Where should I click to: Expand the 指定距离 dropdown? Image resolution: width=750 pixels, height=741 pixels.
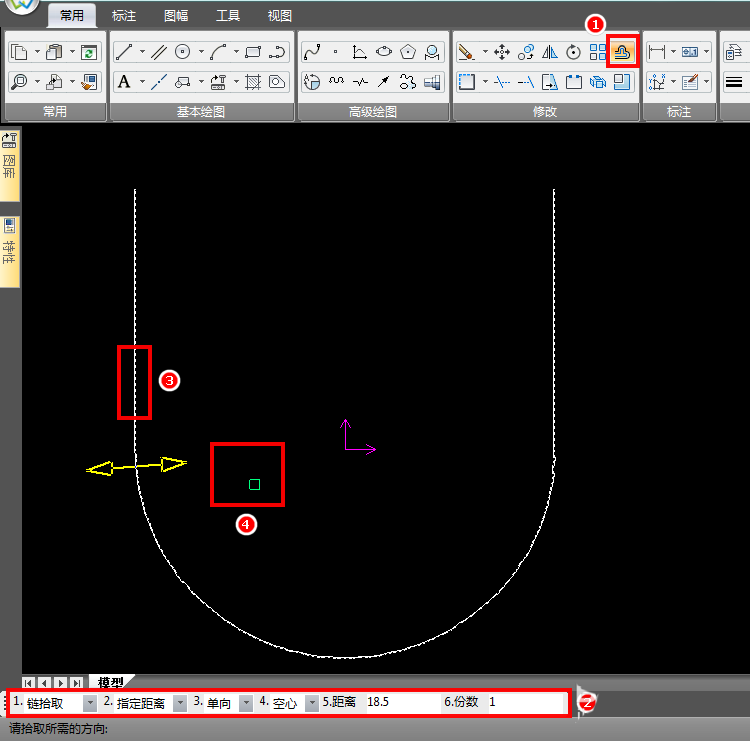pos(180,703)
